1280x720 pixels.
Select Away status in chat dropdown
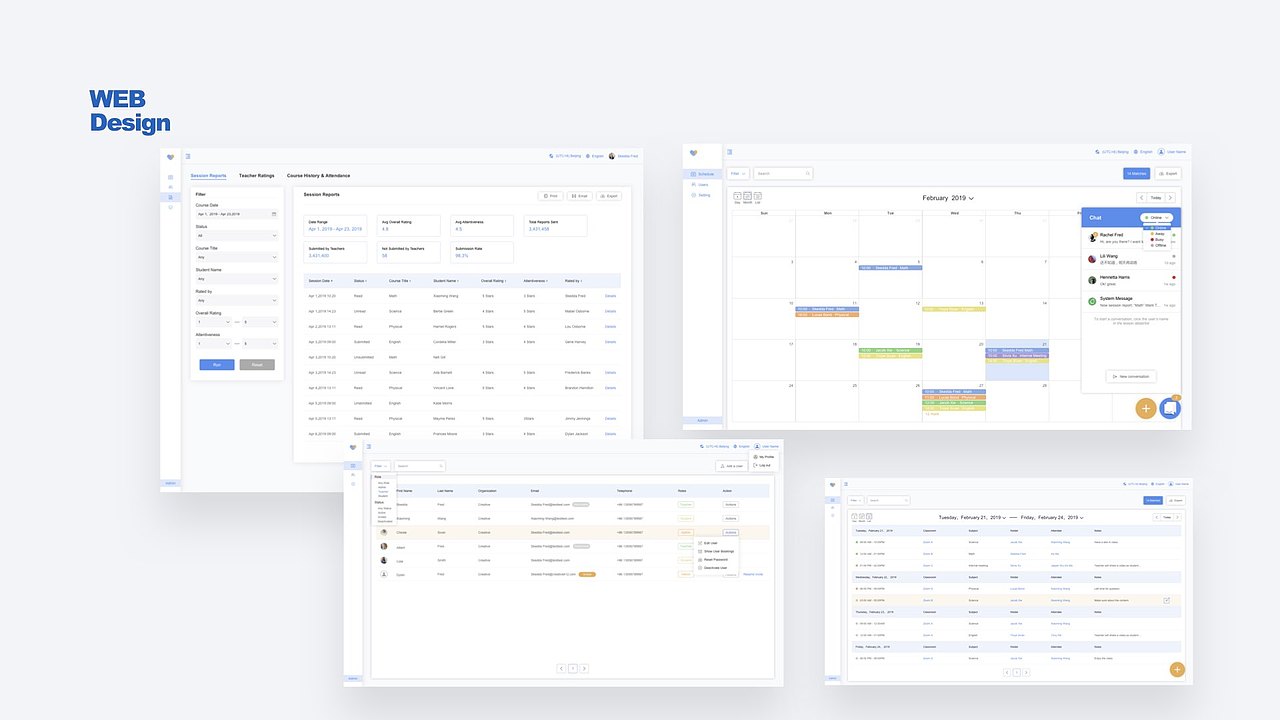point(1159,233)
